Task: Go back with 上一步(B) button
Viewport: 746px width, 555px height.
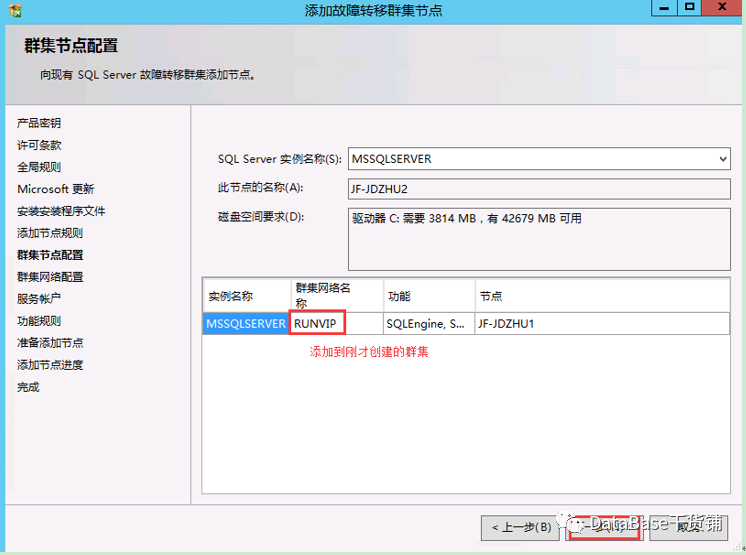Action: [521, 527]
